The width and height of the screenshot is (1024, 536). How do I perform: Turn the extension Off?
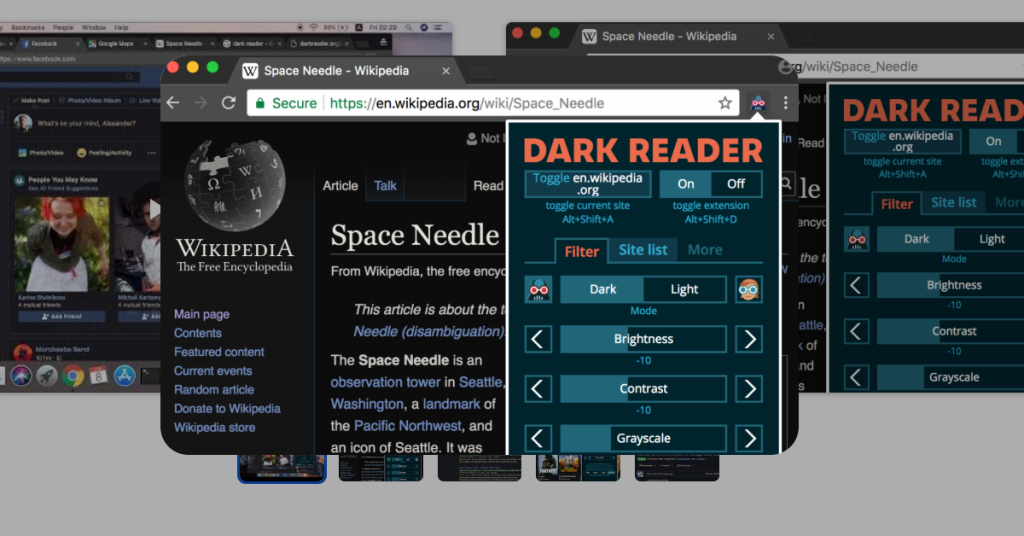click(736, 184)
